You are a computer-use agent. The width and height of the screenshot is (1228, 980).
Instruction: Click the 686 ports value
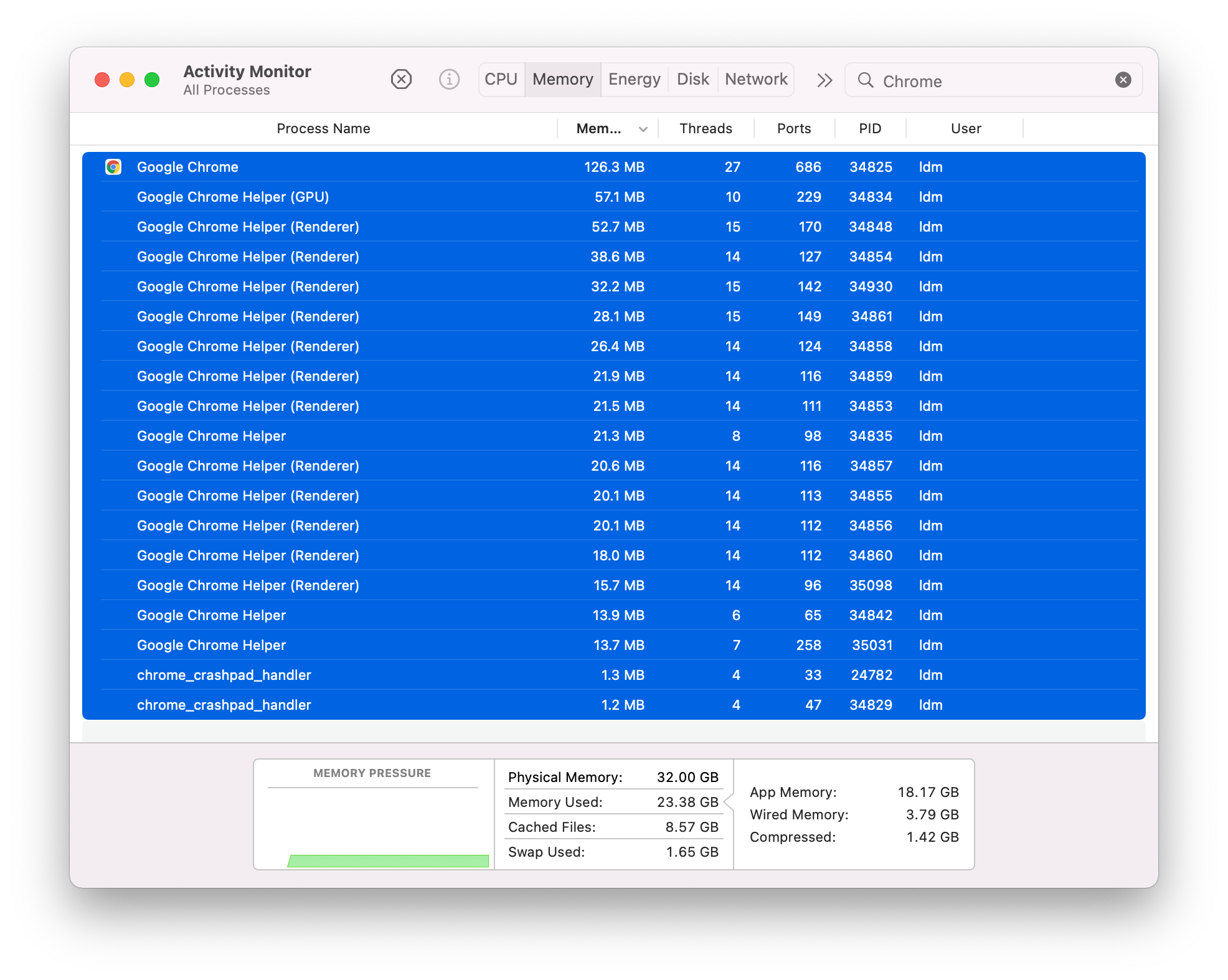(808, 167)
